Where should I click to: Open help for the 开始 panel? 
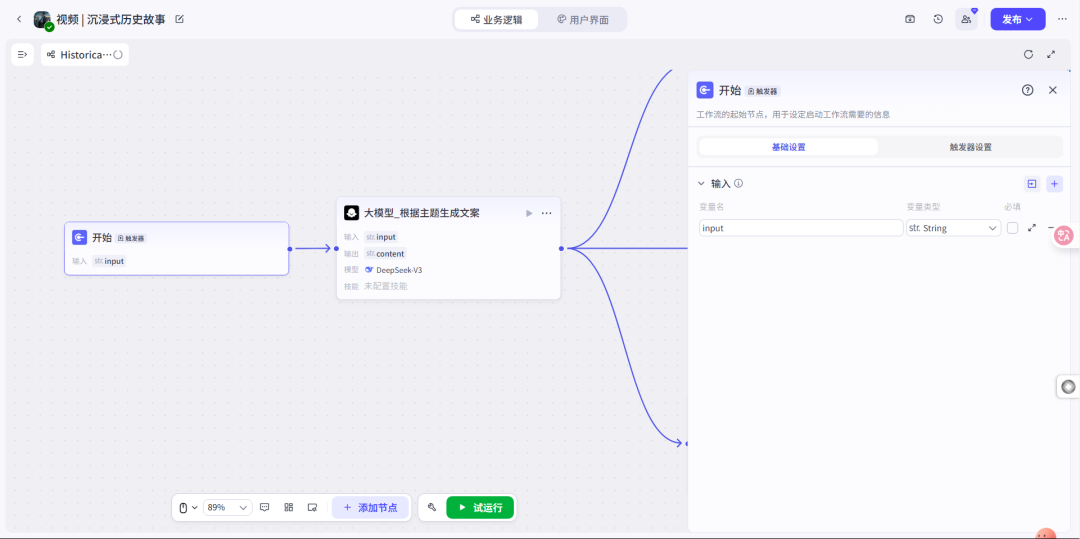1028,90
